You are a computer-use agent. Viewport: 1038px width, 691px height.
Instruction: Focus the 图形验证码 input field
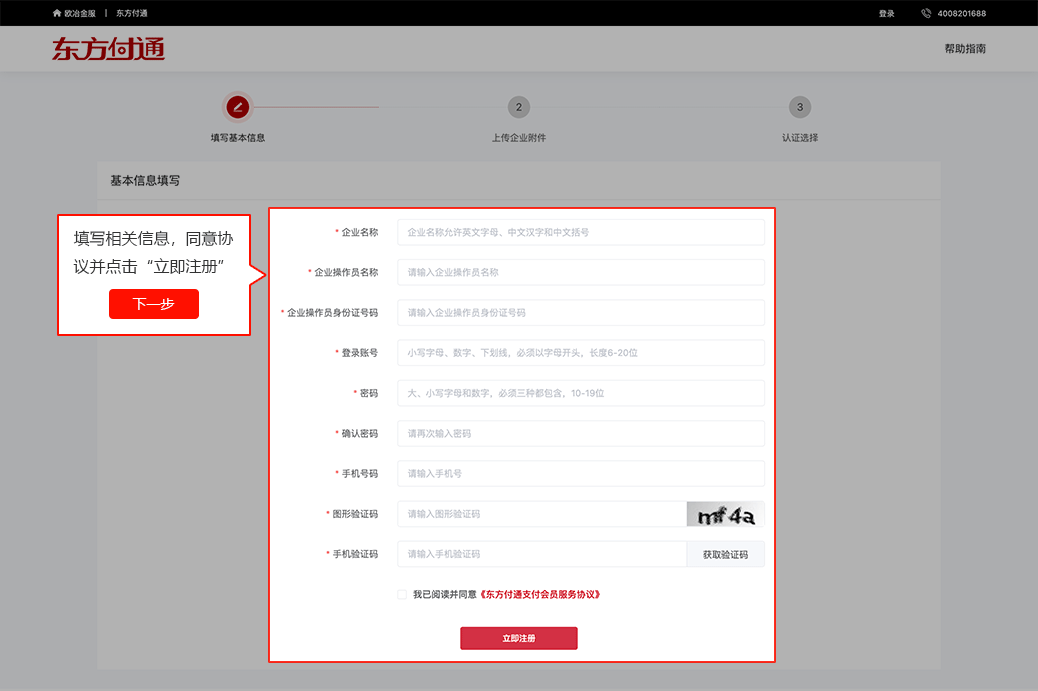[x=542, y=514]
